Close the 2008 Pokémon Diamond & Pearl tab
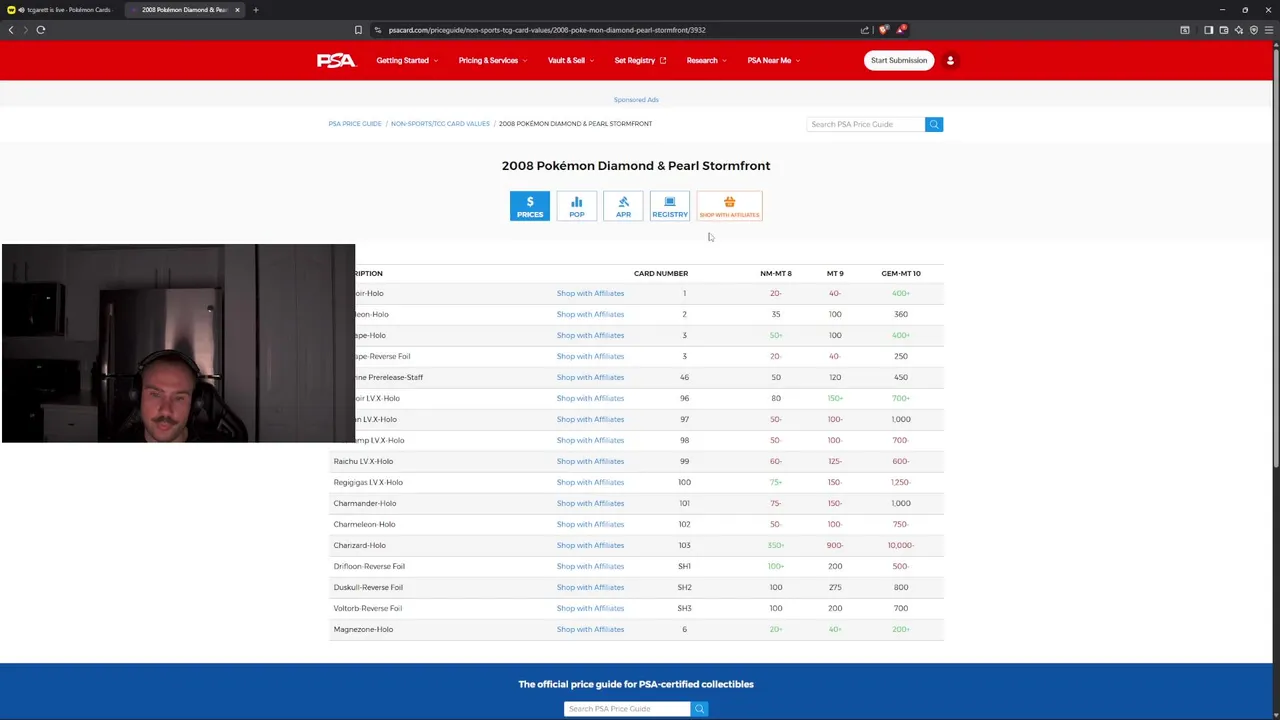The image size is (1280, 720). 237,10
